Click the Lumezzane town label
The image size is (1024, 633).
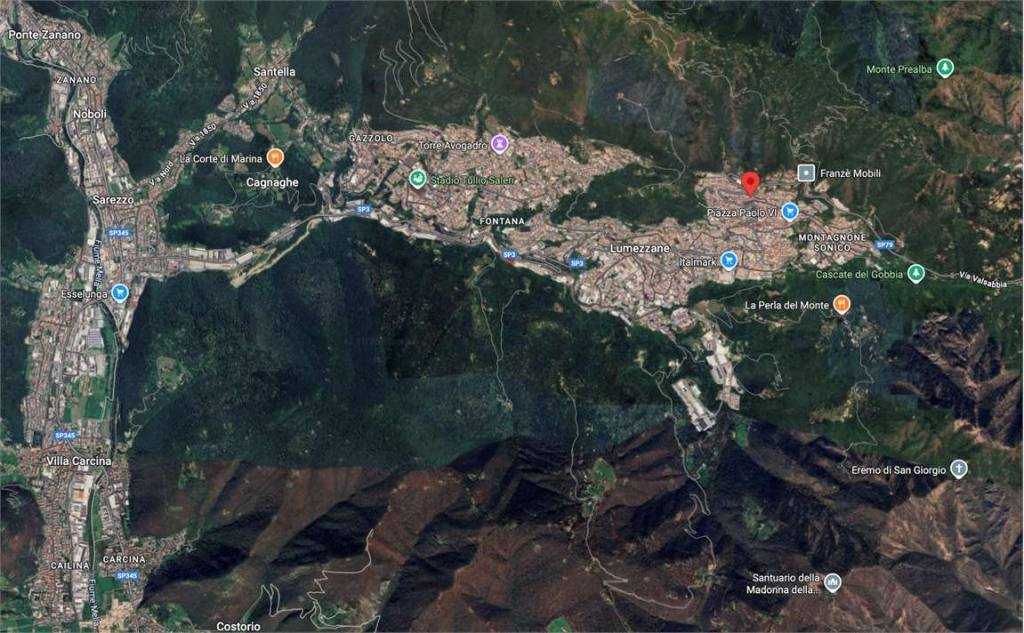click(x=640, y=246)
